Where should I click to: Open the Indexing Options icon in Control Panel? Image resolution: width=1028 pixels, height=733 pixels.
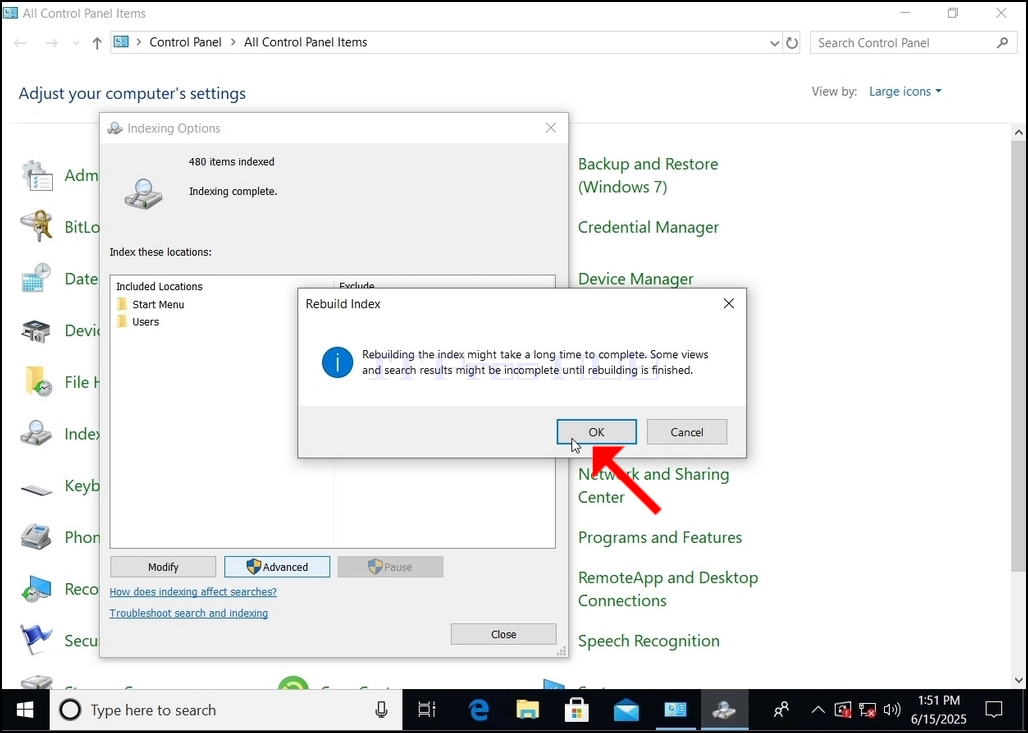click(x=37, y=433)
